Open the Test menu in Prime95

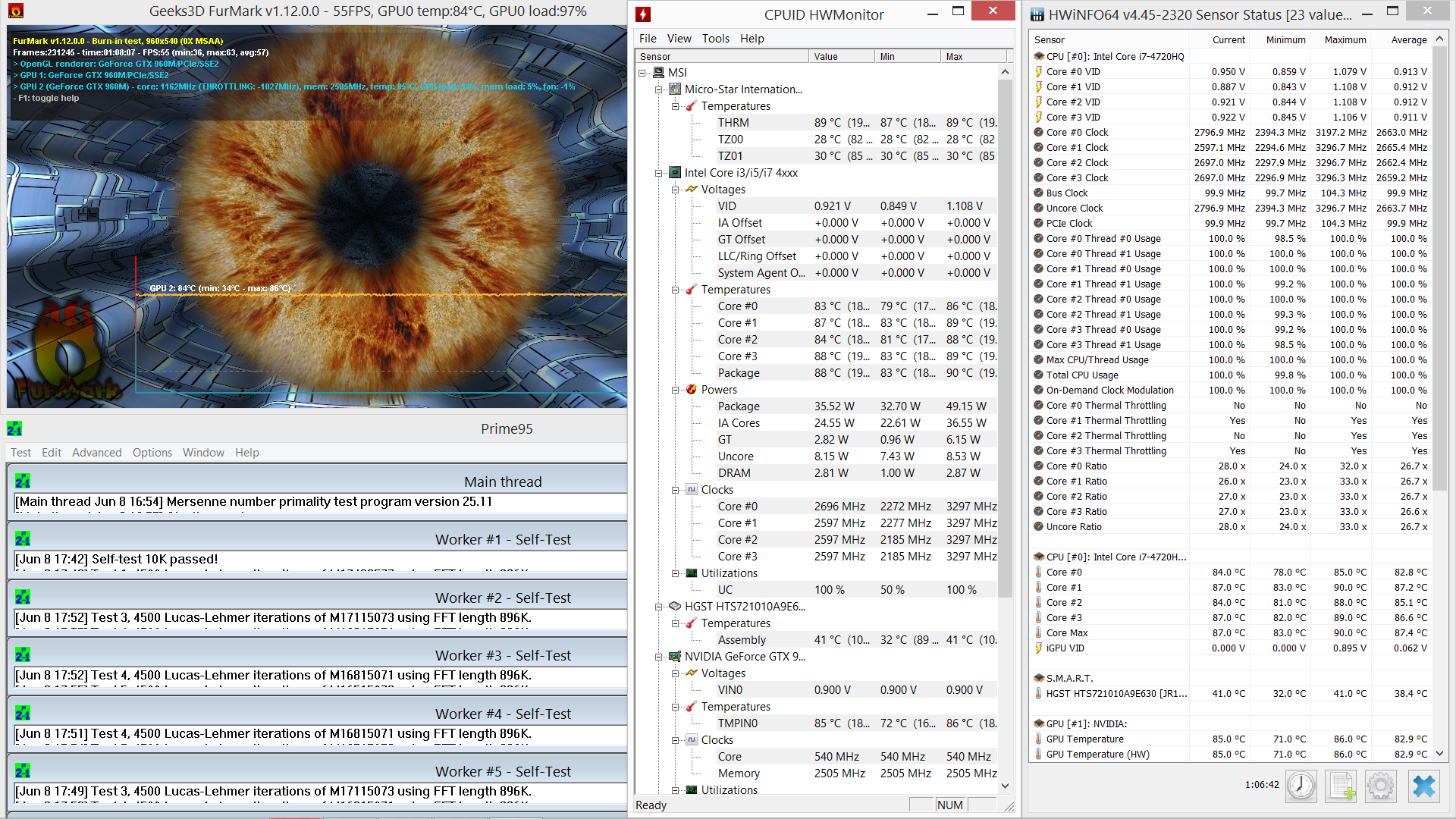click(21, 453)
